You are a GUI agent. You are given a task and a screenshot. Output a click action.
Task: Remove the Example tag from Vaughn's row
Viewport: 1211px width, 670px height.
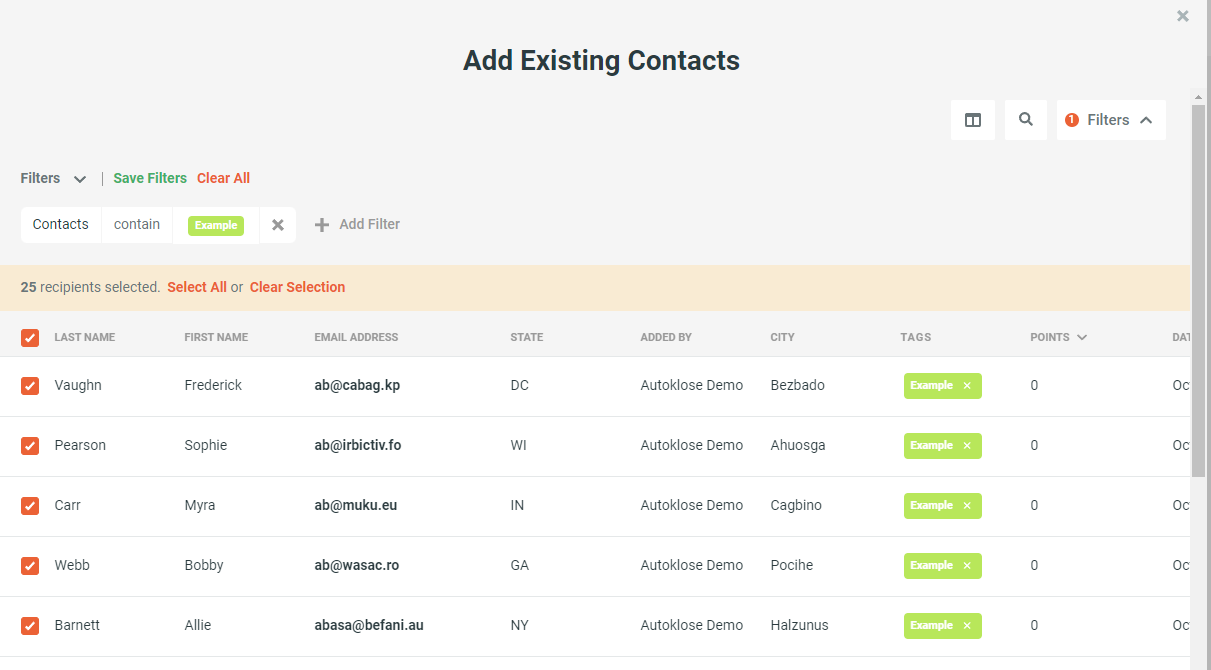(x=966, y=385)
